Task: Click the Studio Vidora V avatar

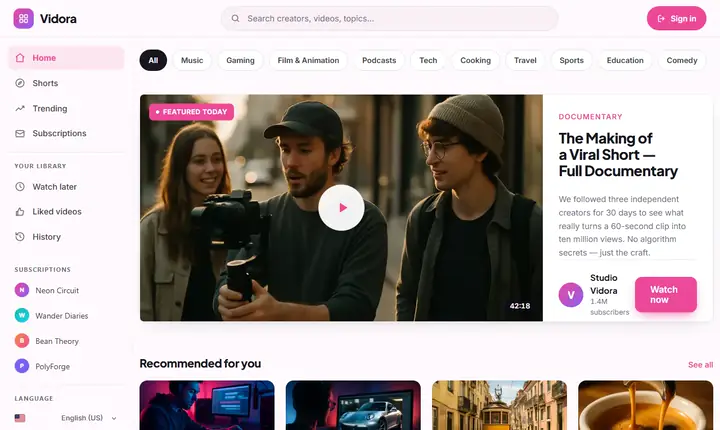Action: 571,294
